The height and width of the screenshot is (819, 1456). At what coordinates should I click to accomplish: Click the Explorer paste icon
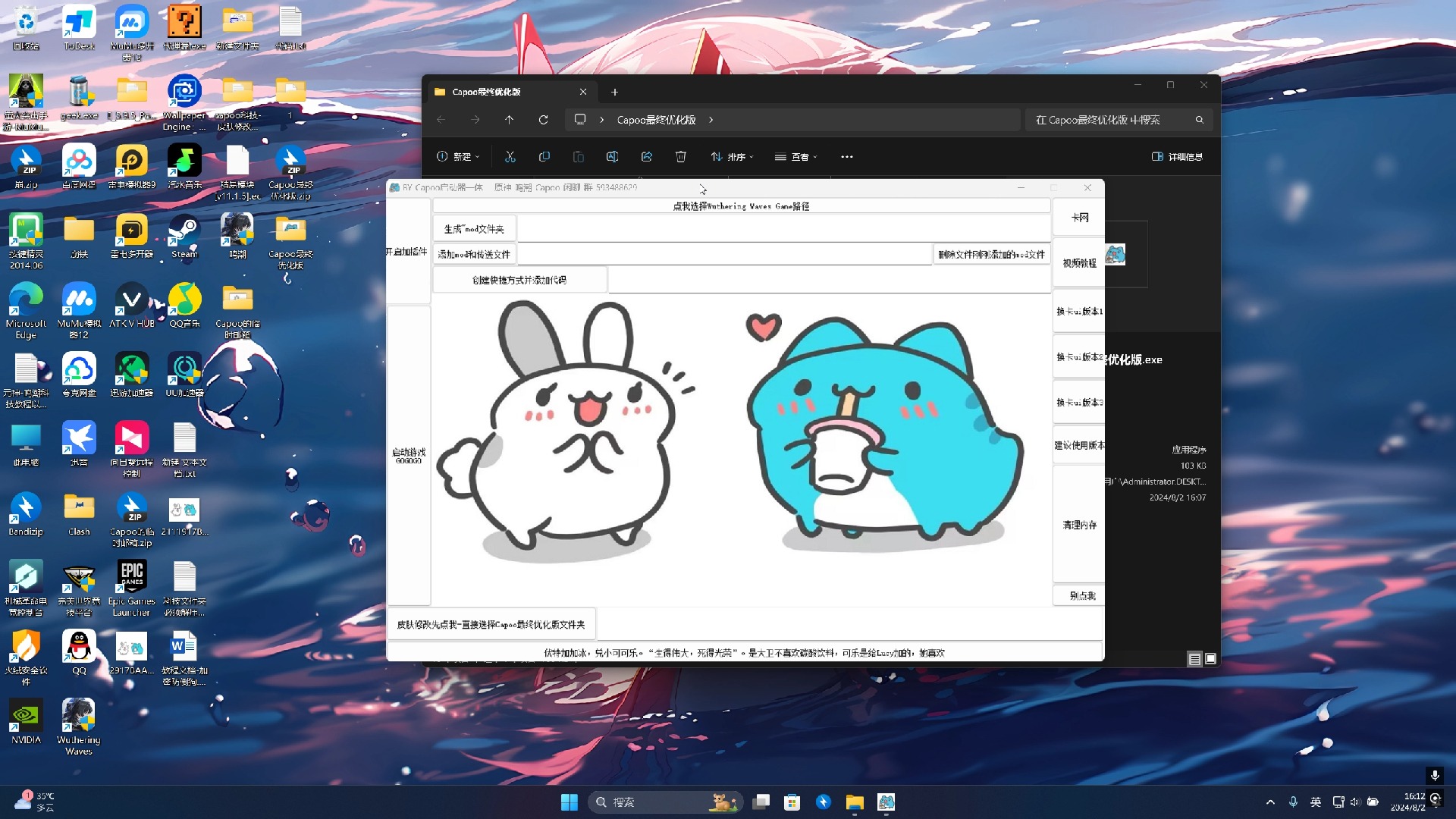(x=579, y=157)
